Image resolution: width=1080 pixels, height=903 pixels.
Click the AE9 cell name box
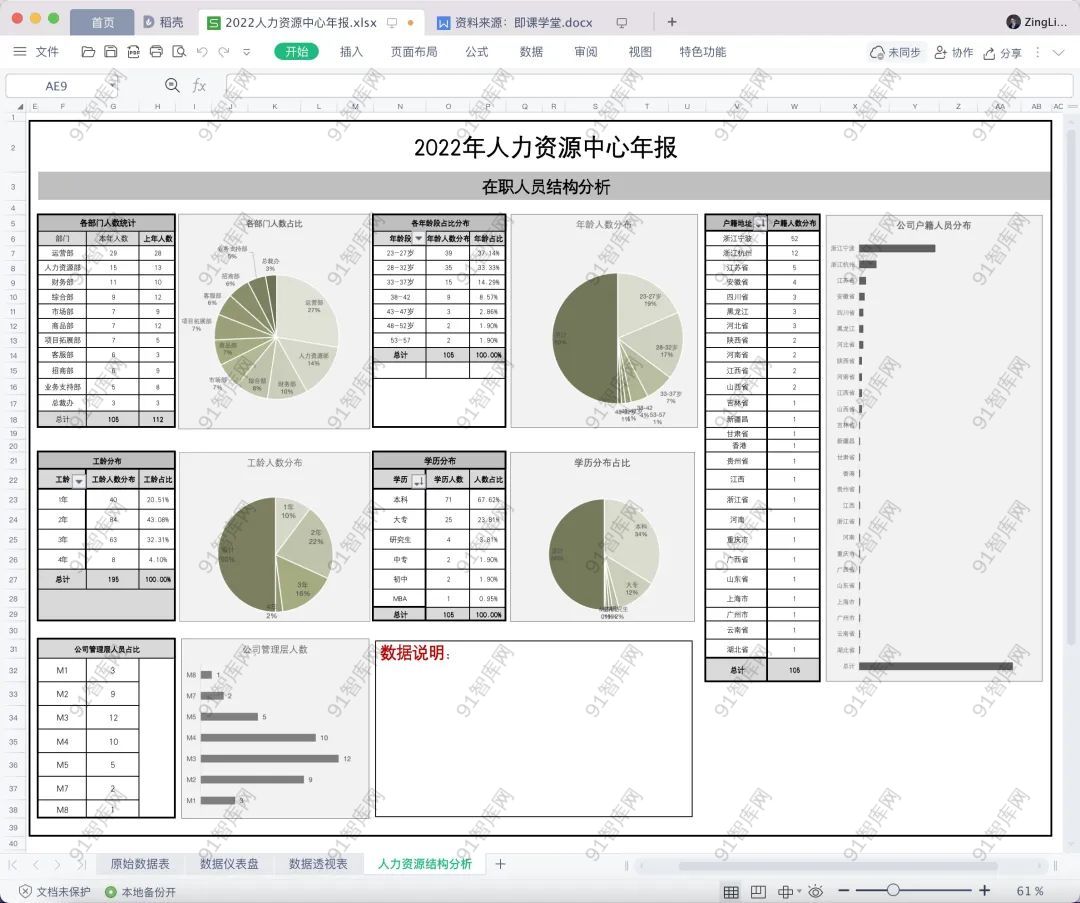pyautogui.click(x=57, y=86)
